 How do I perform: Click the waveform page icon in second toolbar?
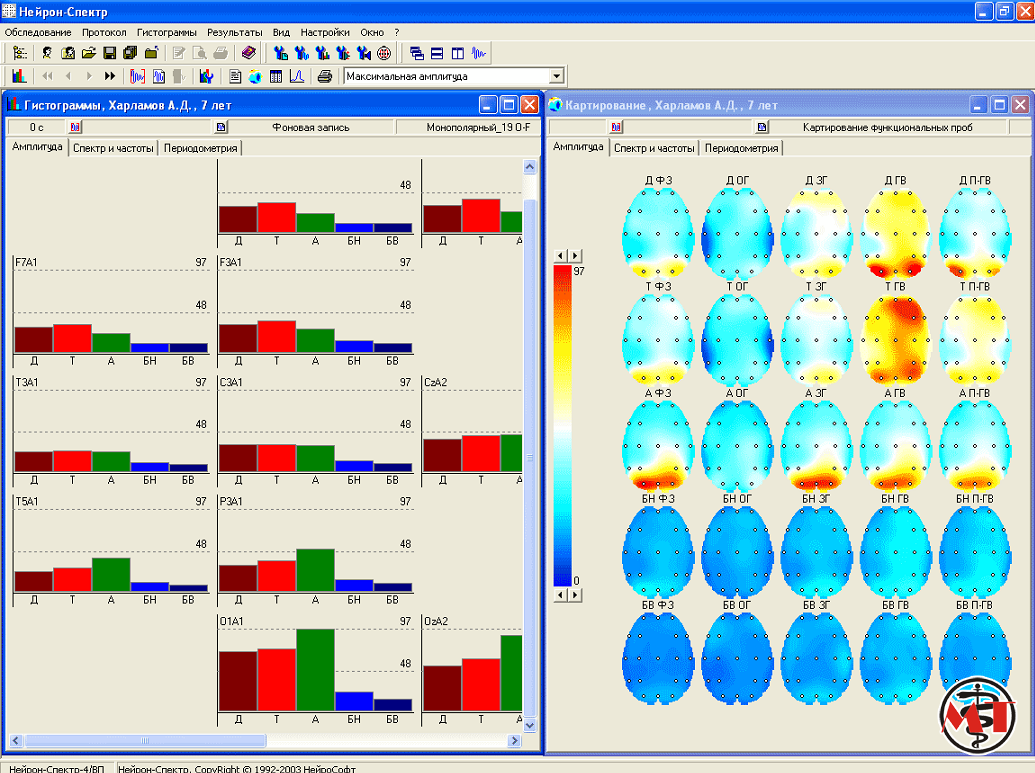[x=158, y=76]
